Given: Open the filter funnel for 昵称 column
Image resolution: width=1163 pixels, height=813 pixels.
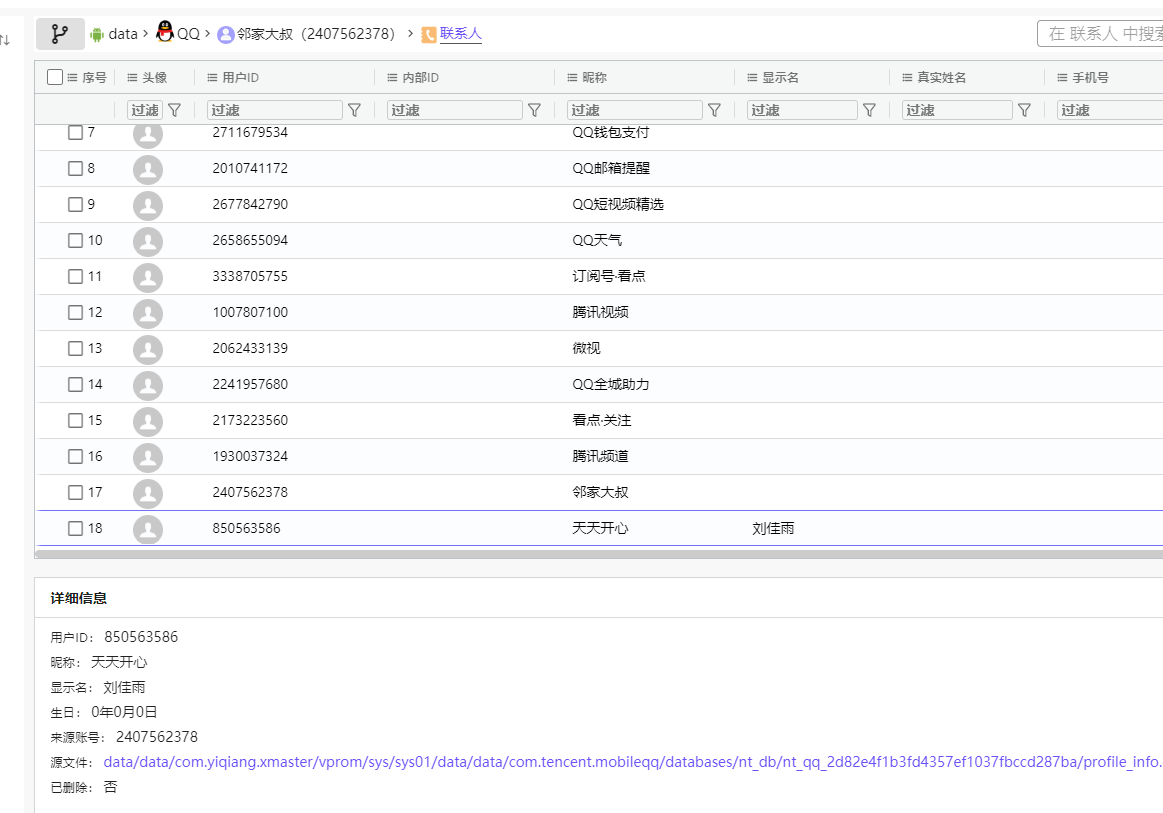Looking at the screenshot, I should coord(714,110).
